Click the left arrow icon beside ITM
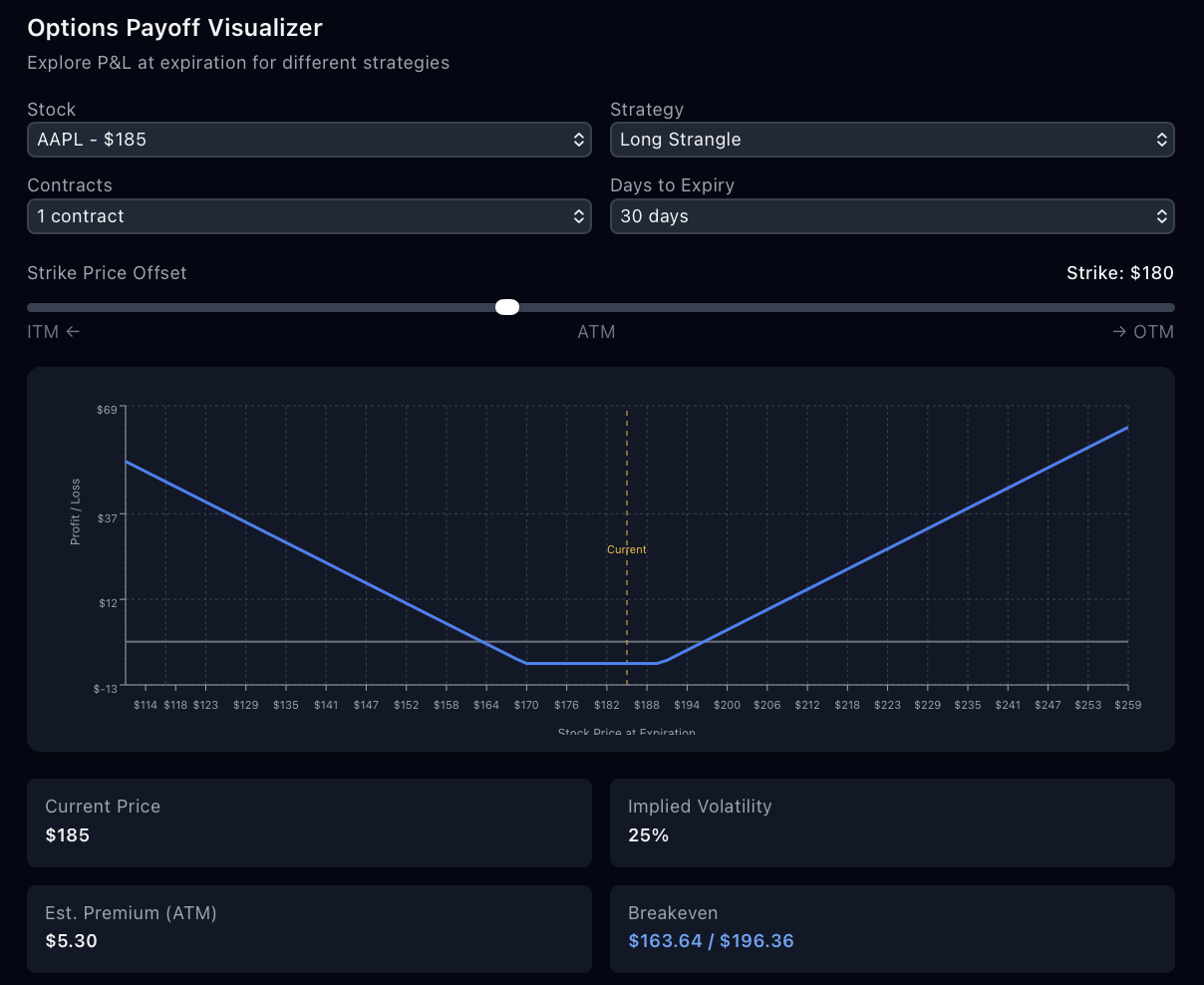1204x985 pixels. [75, 331]
